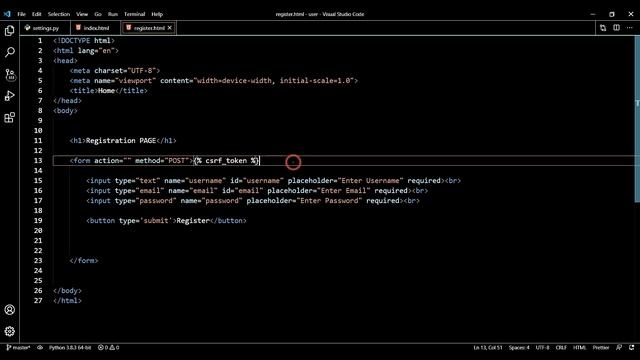Click the Synchronize Changes icon in status bar

point(40,348)
